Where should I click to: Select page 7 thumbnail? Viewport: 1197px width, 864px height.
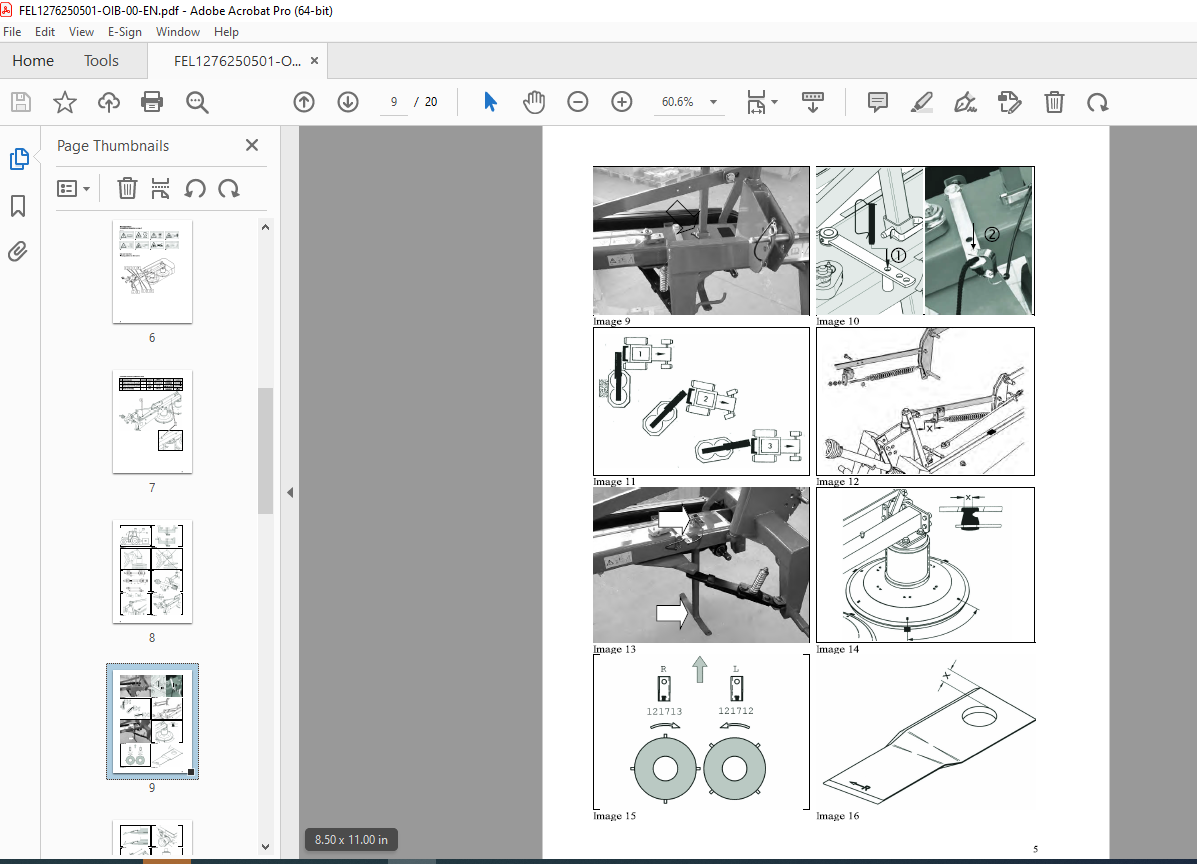click(x=152, y=422)
